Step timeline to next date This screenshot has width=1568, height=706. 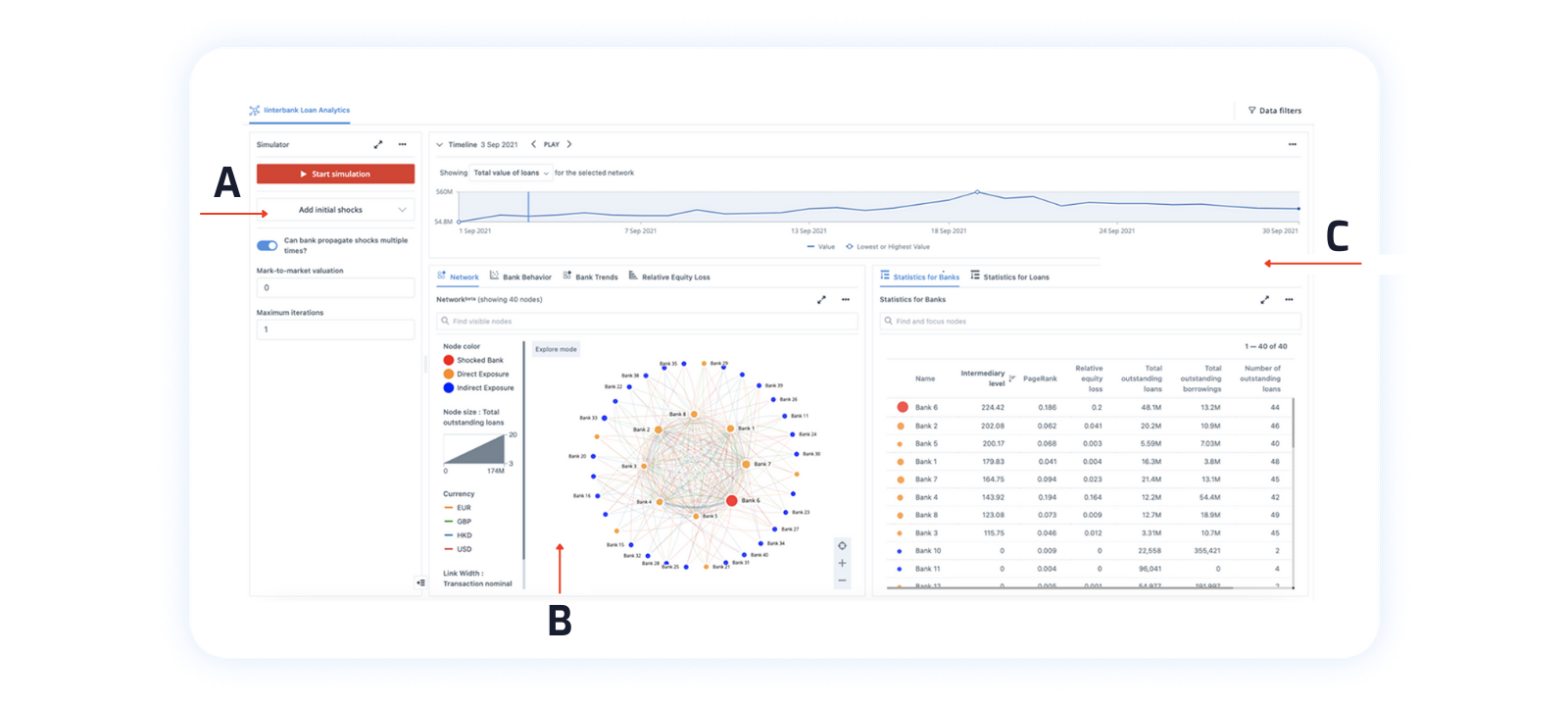click(x=569, y=144)
